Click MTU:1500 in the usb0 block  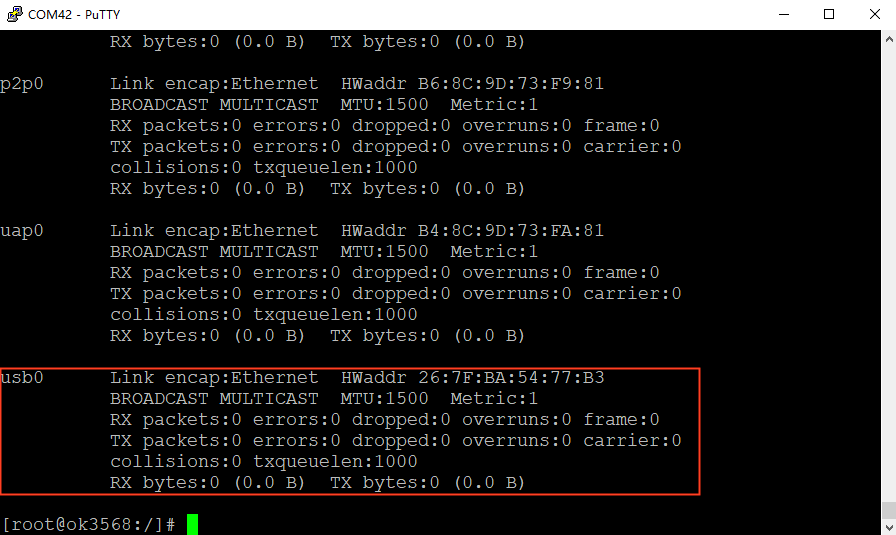(x=384, y=399)
